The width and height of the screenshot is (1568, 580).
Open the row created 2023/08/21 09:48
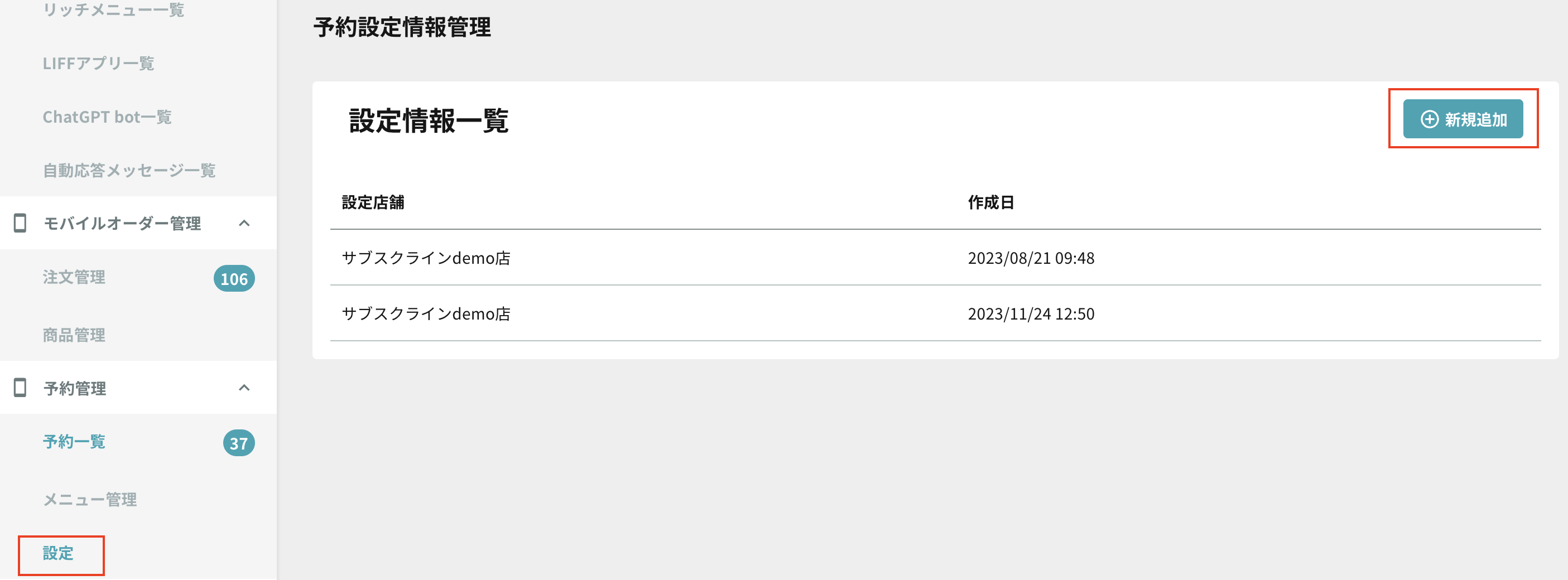pyautogui.click(x=935, y=258)
